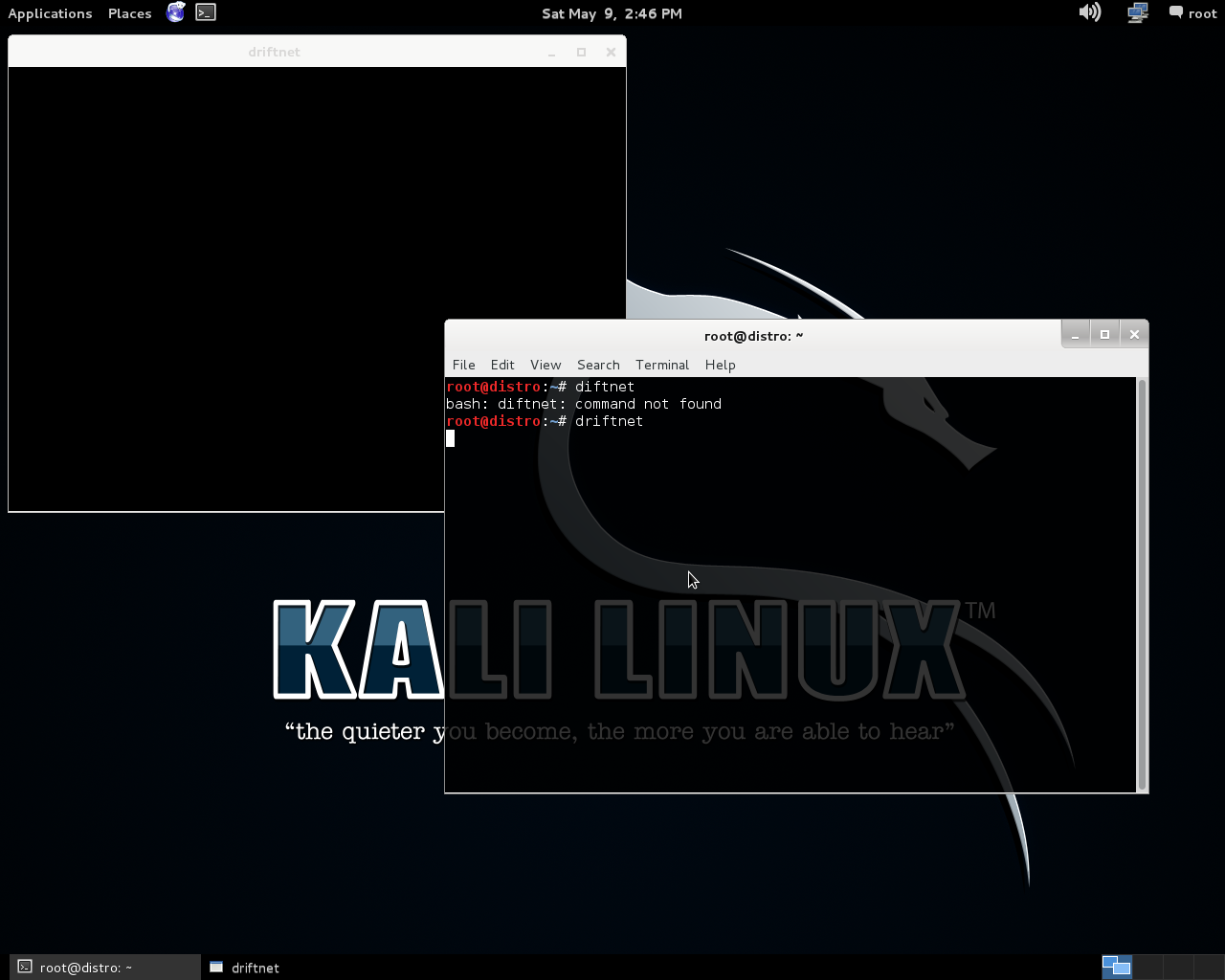Launch terminal from top panel icon

pos(206,12)
